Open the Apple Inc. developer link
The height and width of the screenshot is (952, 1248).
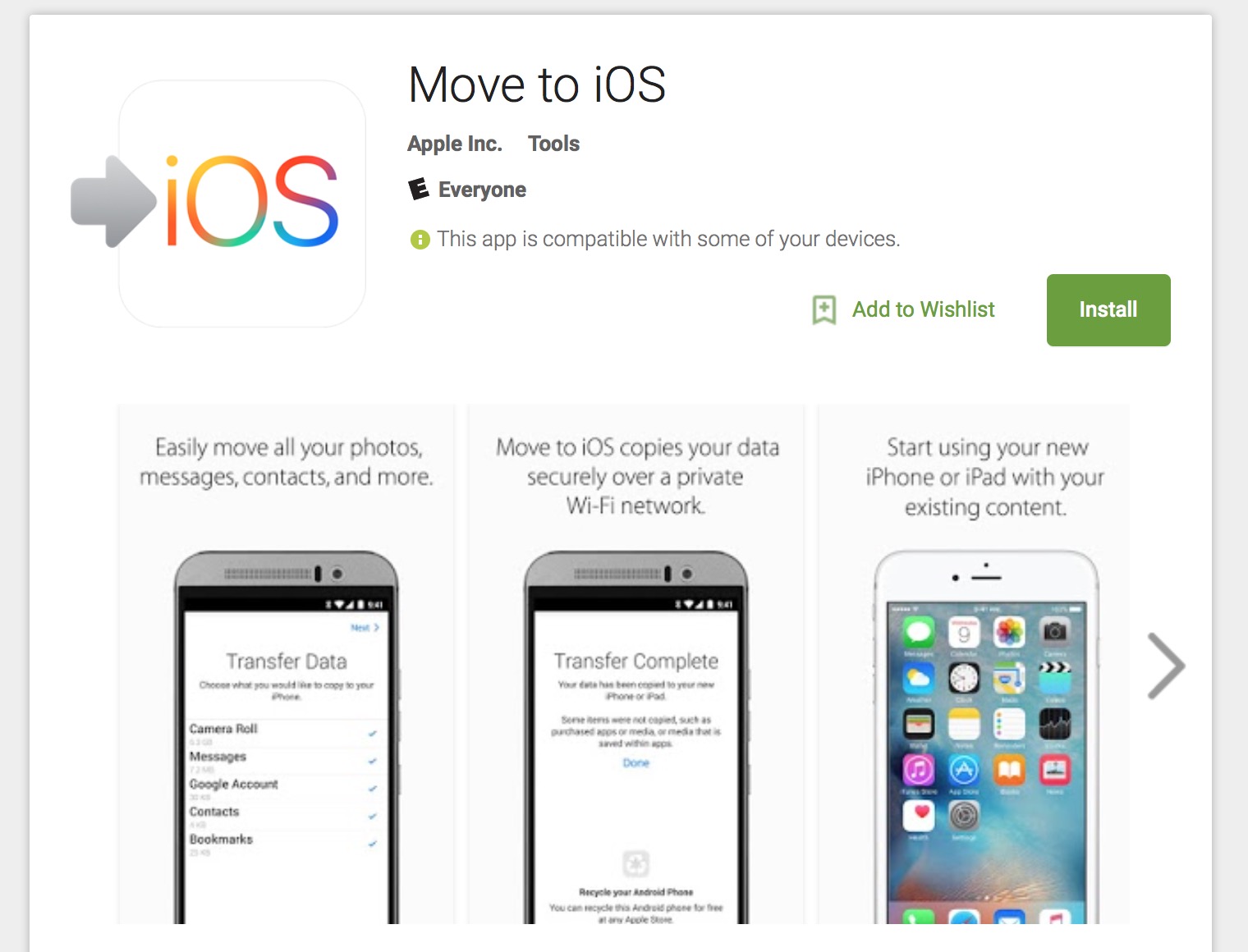[455, 144]
